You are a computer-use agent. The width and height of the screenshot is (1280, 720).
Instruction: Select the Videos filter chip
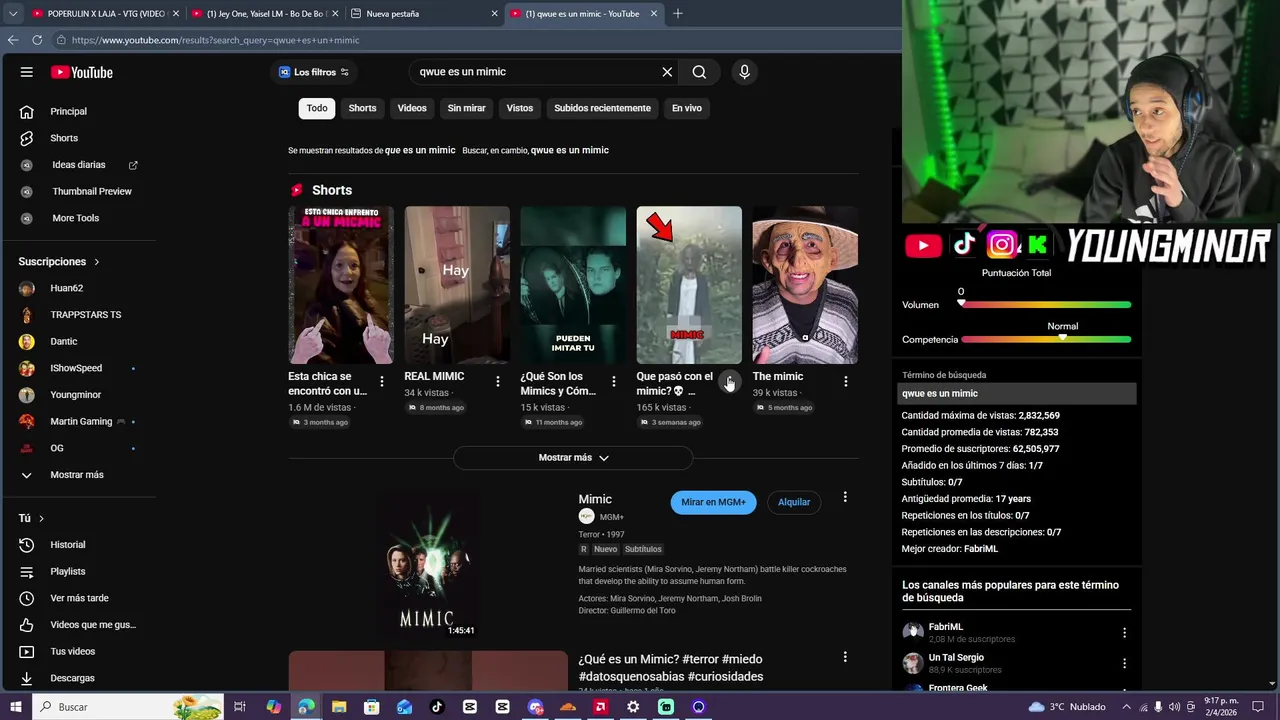(x=412, y=108)
